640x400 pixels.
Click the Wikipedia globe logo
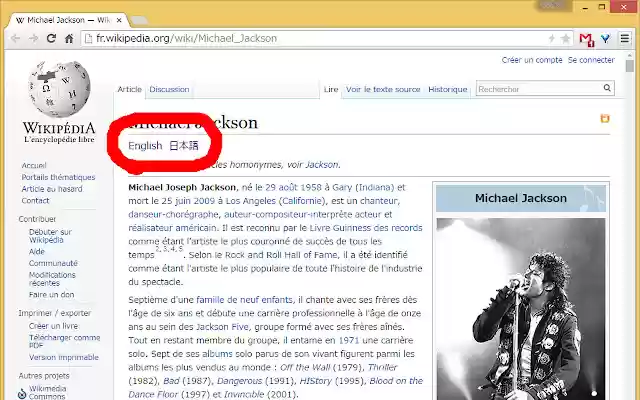click(59, 89)
